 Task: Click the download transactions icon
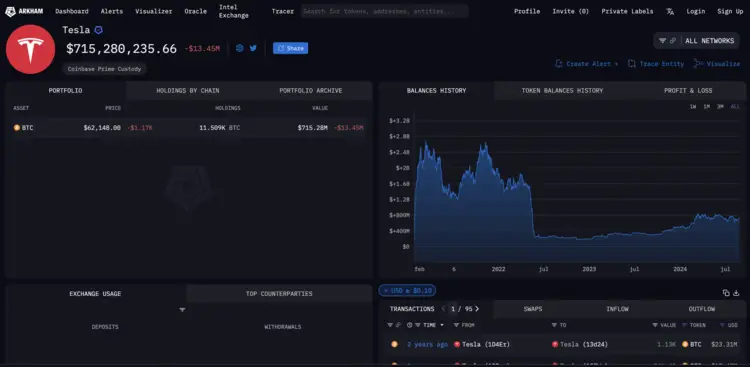736,293
